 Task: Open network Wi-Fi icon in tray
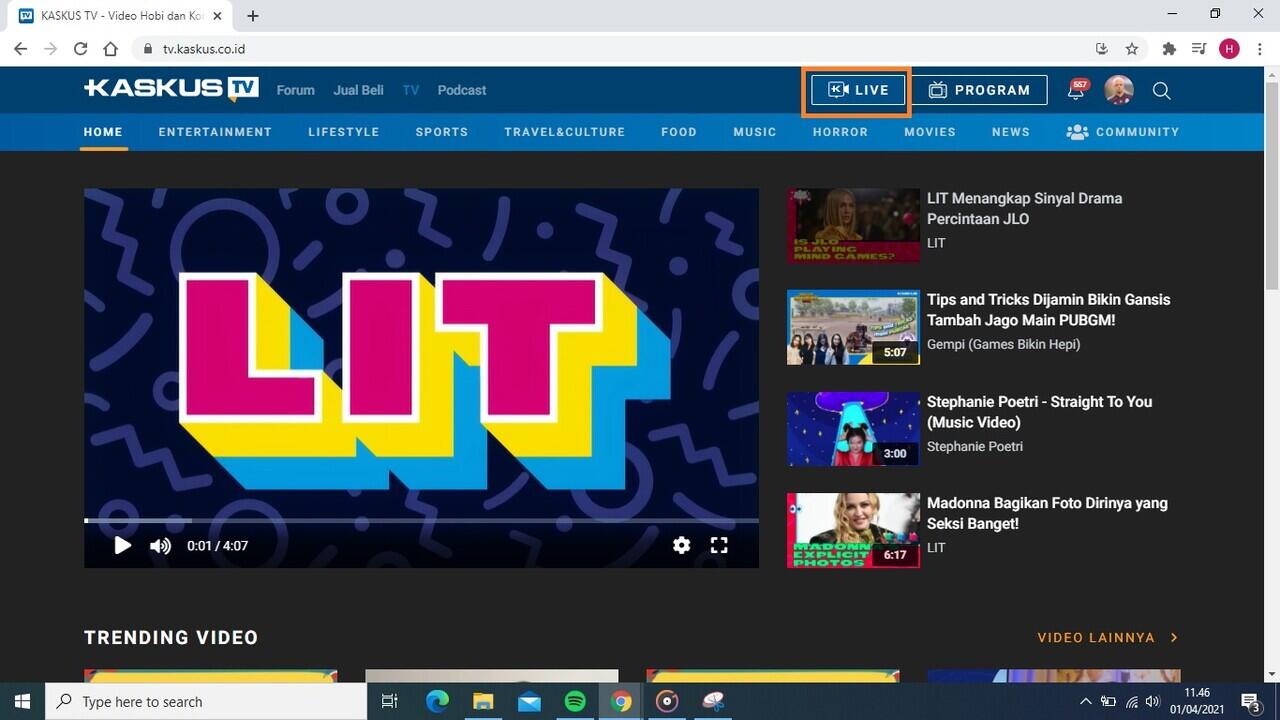[1131, 701]
